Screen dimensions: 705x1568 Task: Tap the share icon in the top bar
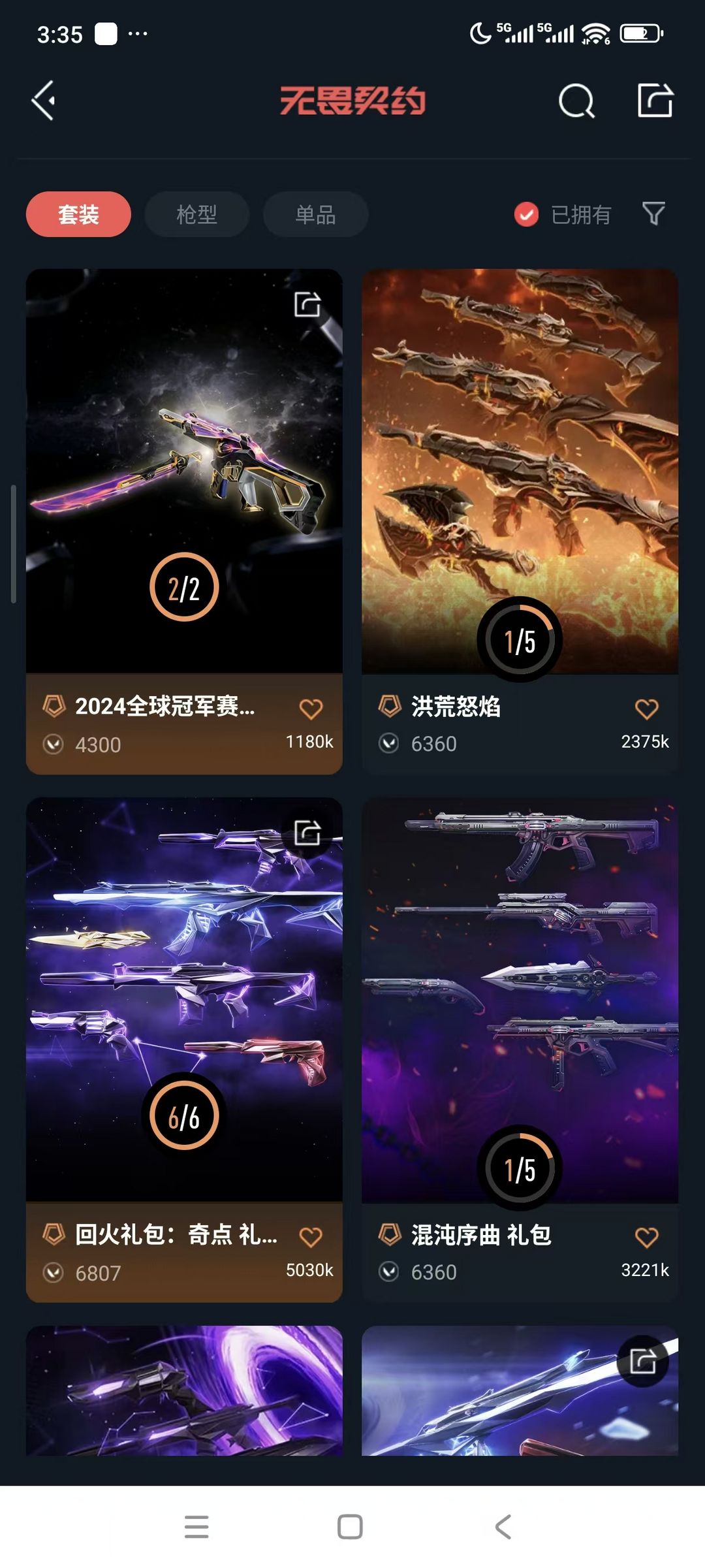(x=655, y=101)
